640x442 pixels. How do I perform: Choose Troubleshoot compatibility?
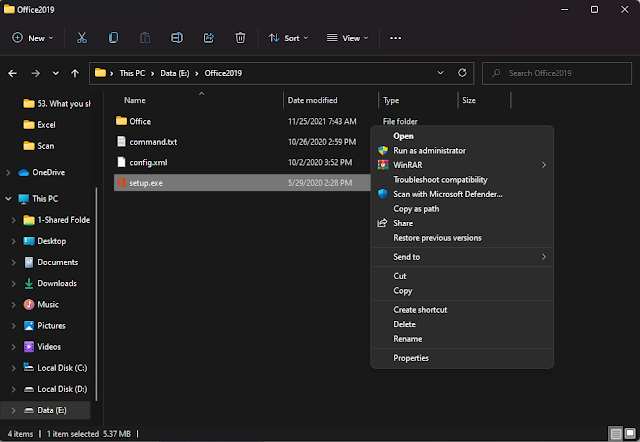[462, 180]
